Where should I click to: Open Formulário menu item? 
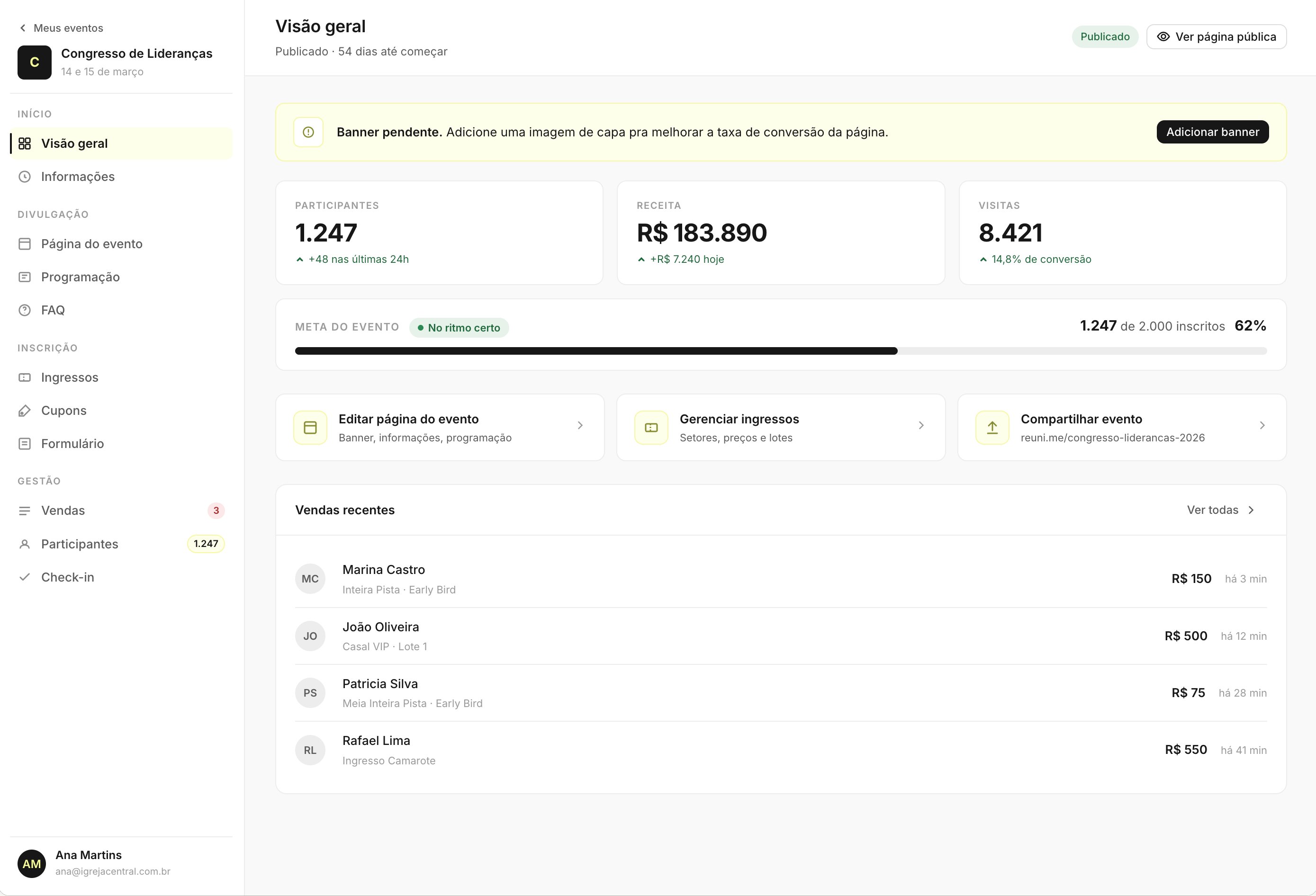coord(121,444)
